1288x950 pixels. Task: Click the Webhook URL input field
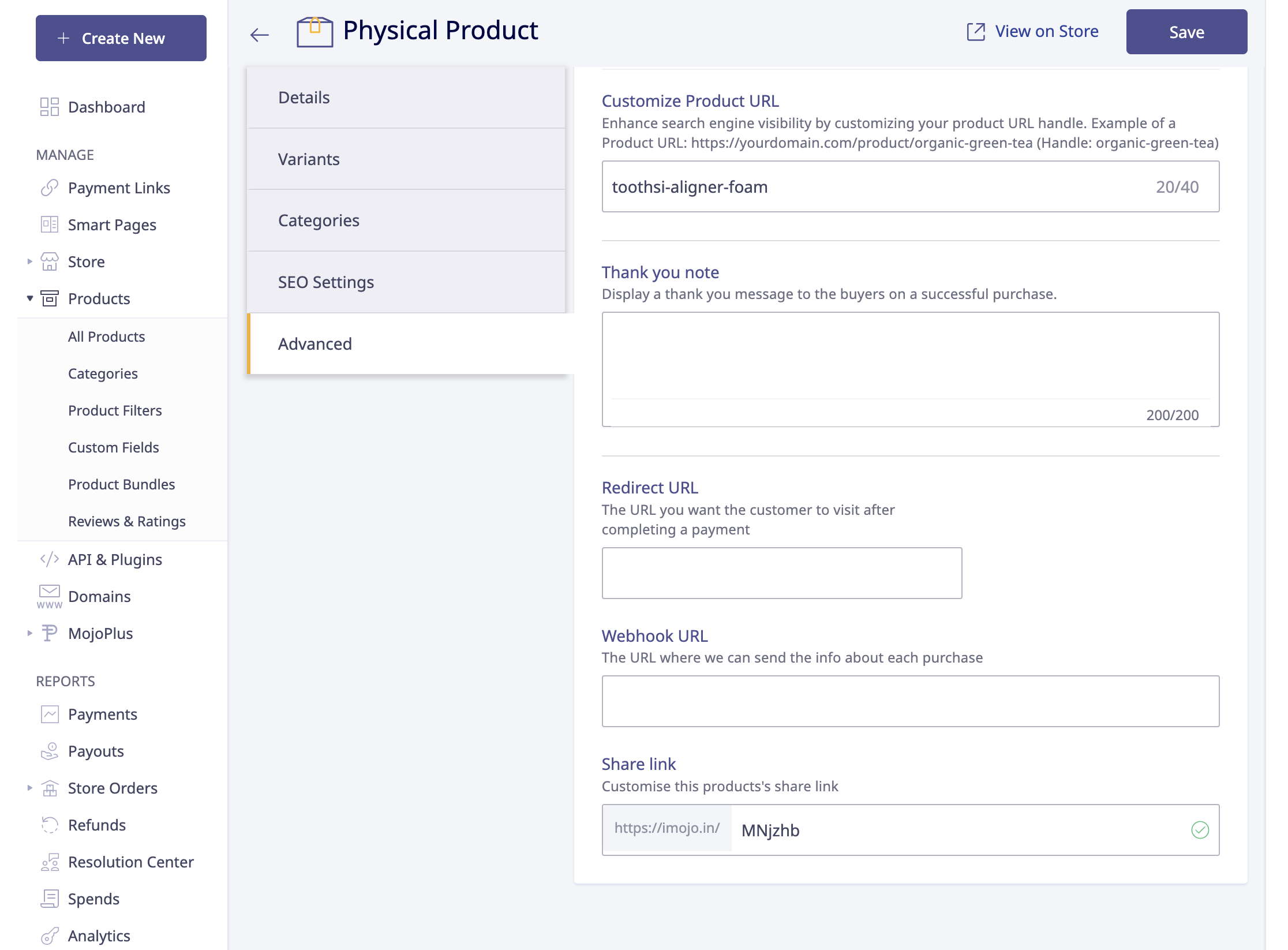pos(911,701)
